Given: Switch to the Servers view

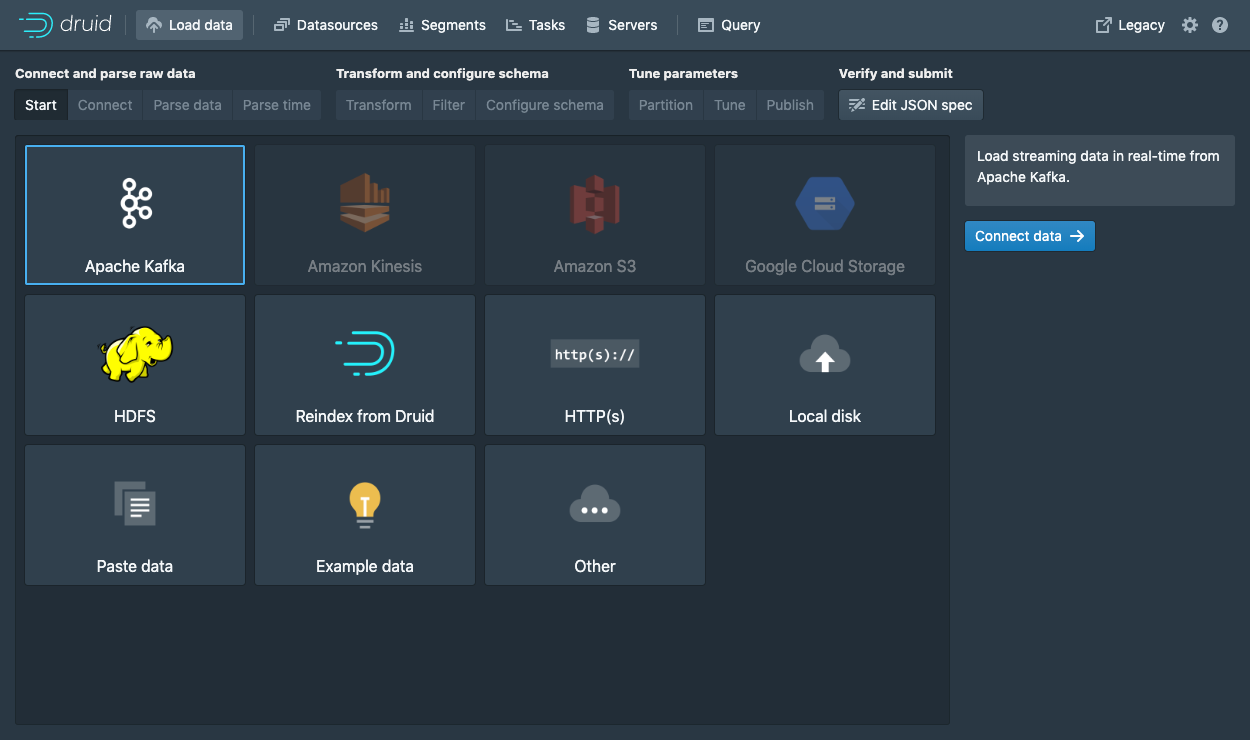Looking at the screenshot, I should 622,25.
